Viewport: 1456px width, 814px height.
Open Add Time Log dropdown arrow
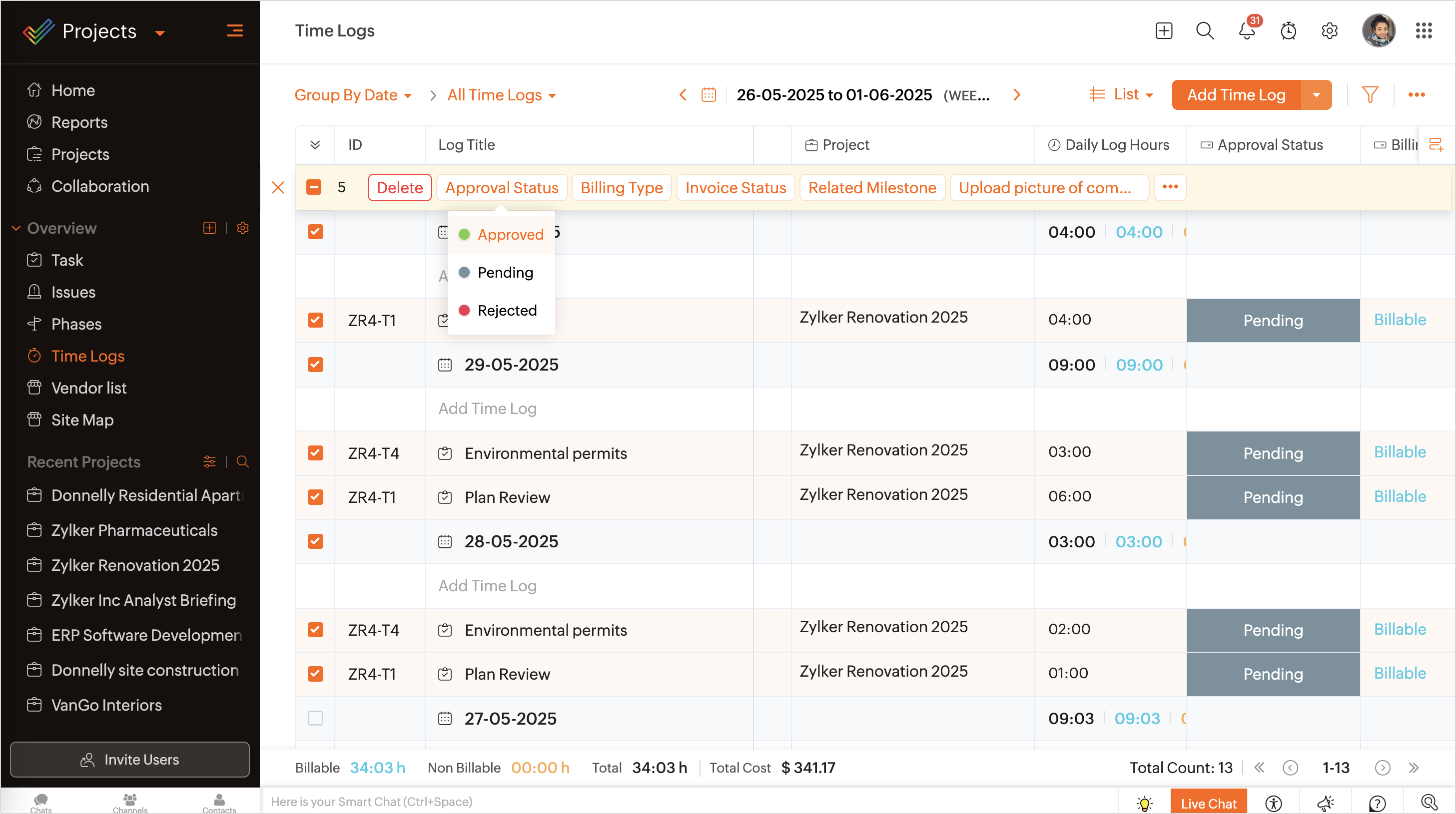(x=1317, y=95)
